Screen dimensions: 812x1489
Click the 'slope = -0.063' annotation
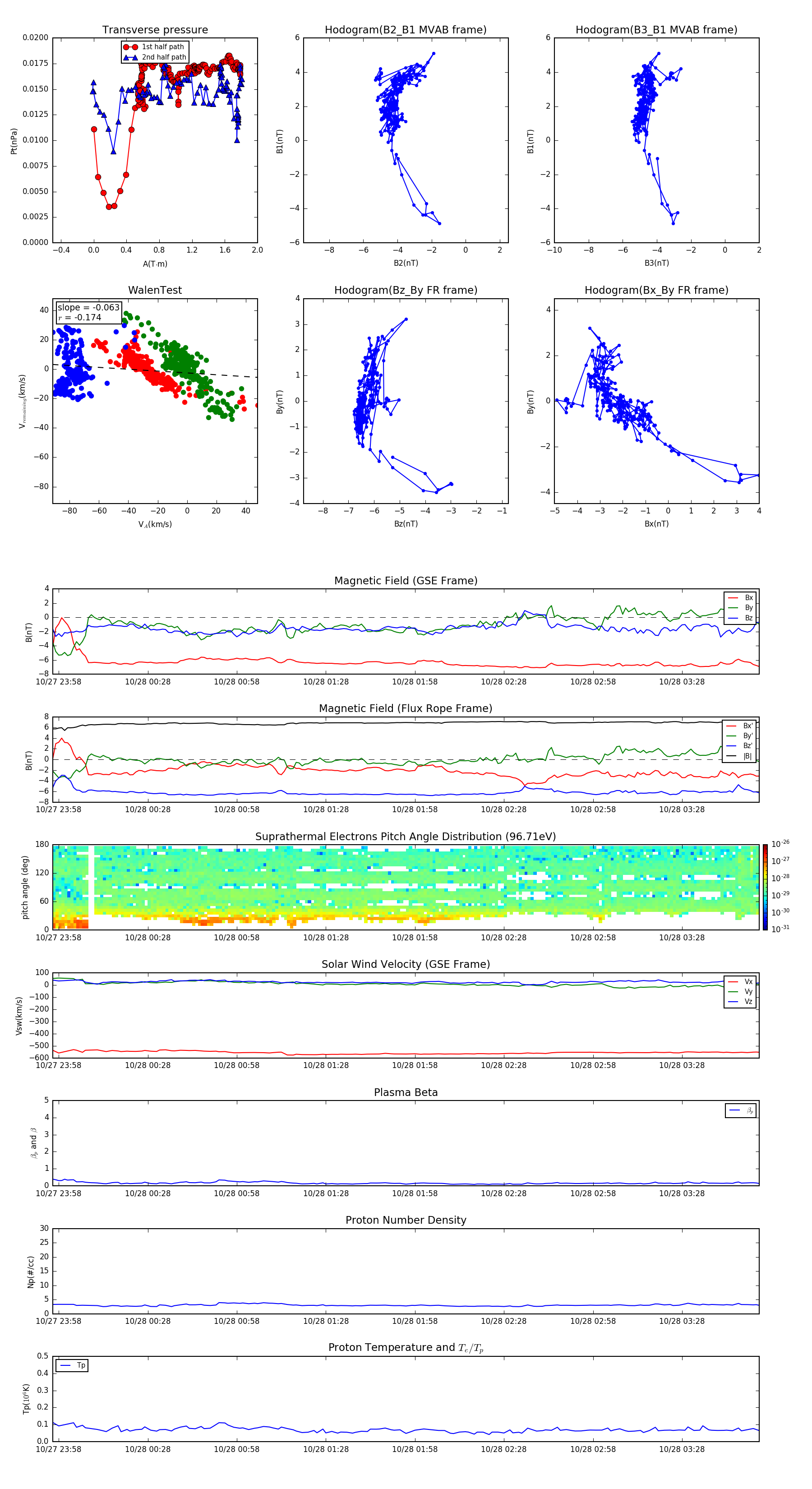pyautogui.click(x=88, y=308)
